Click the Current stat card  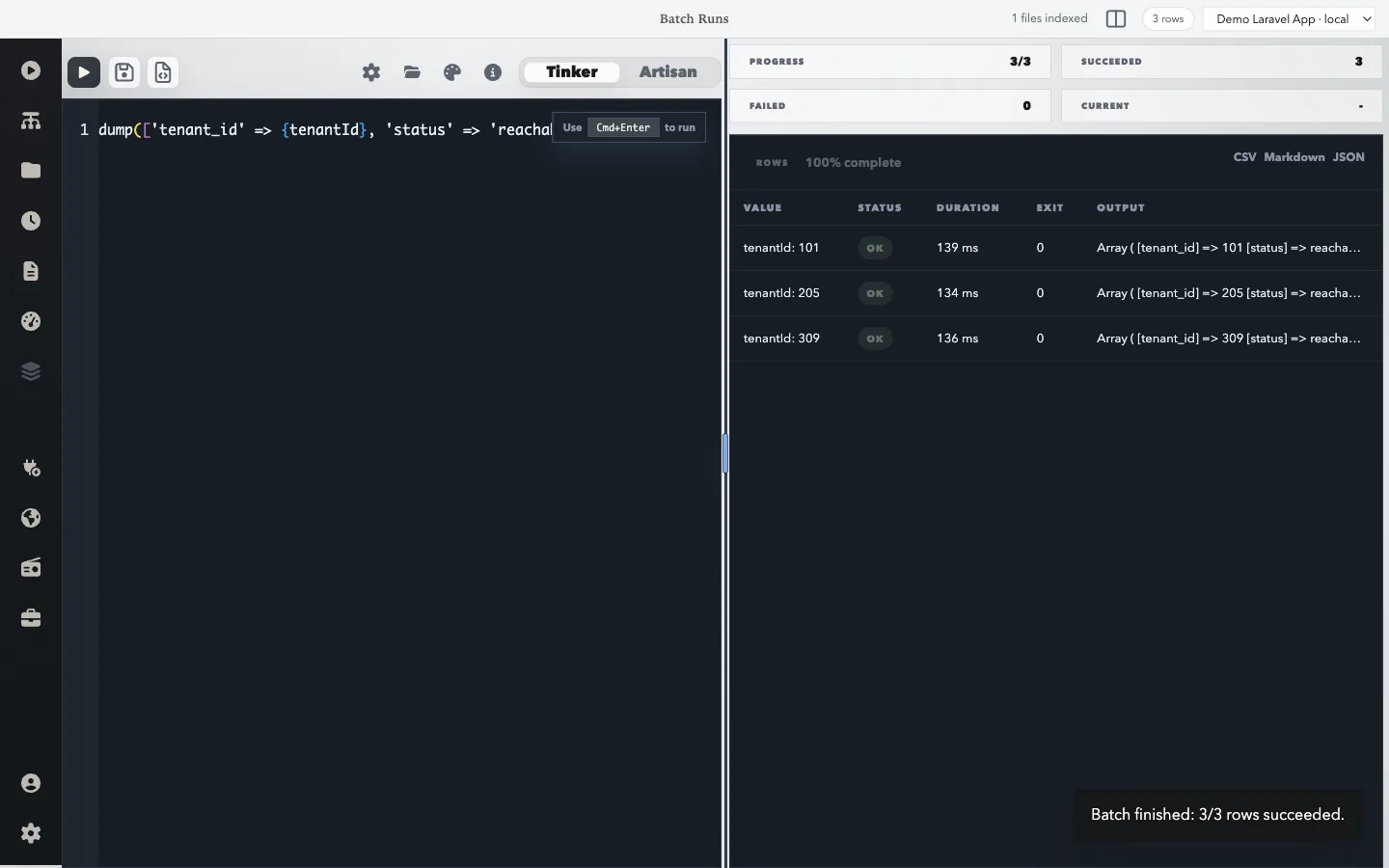coord(1222,106)
